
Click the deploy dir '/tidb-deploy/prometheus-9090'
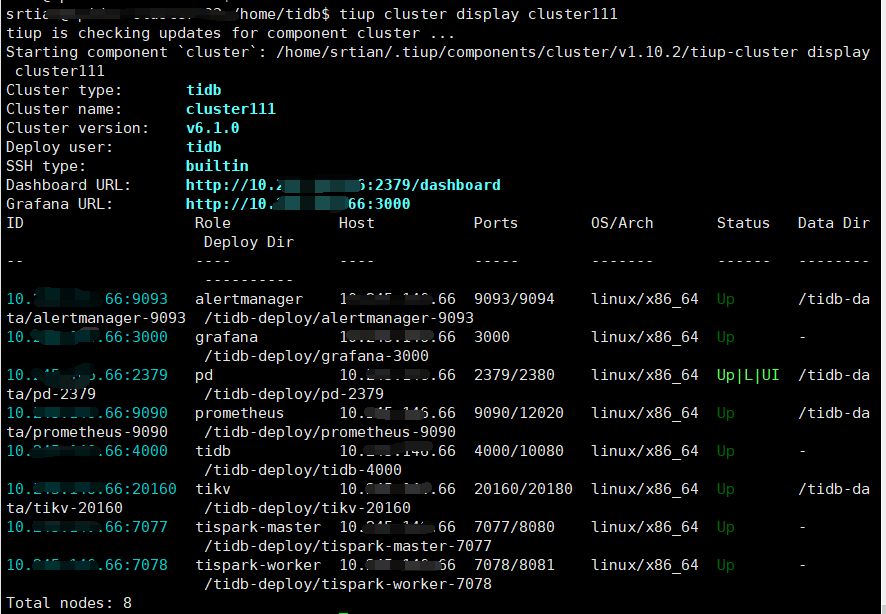tap(329, 432)
